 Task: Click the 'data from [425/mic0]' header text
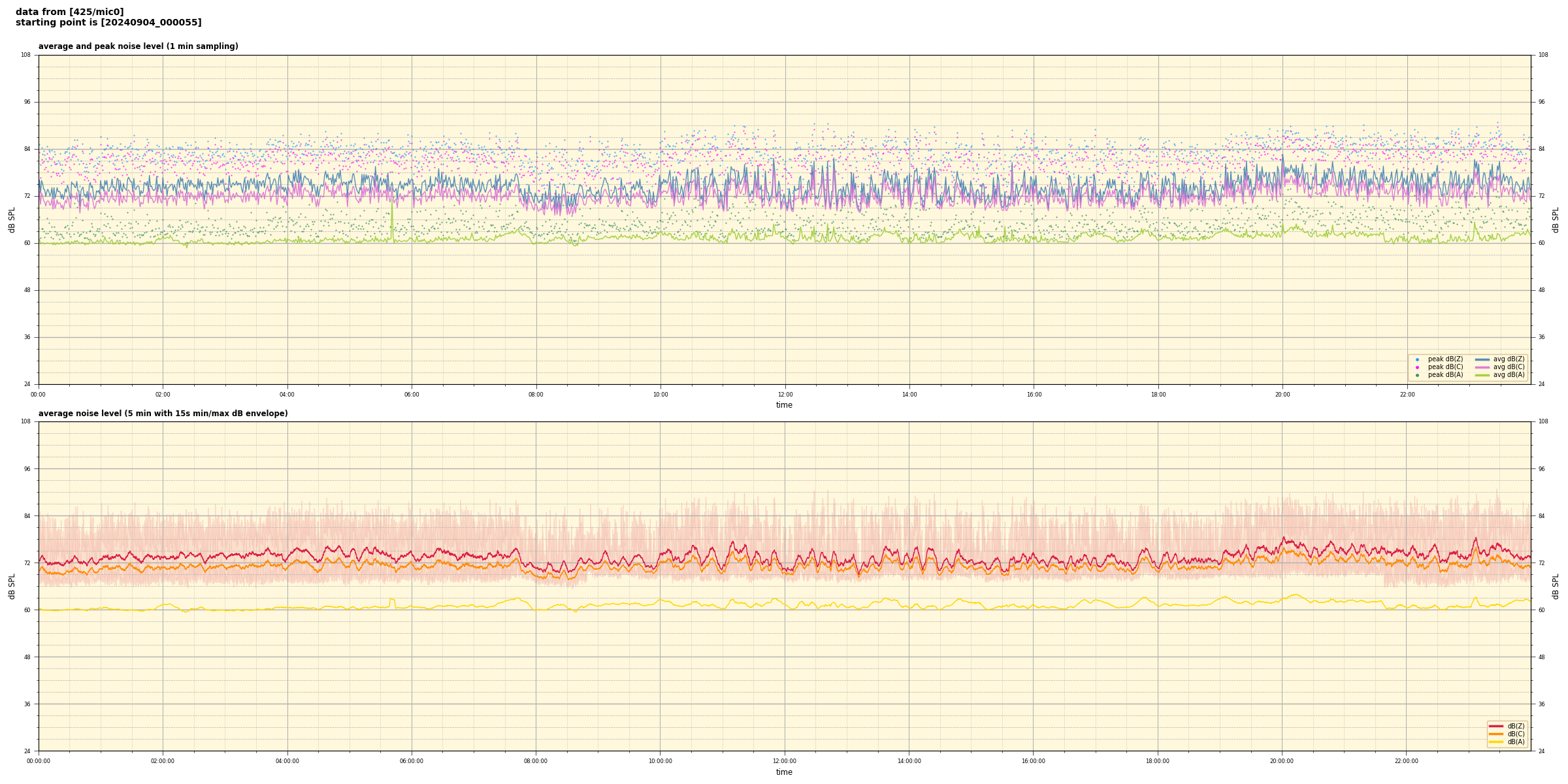click(x=69, y=12)
